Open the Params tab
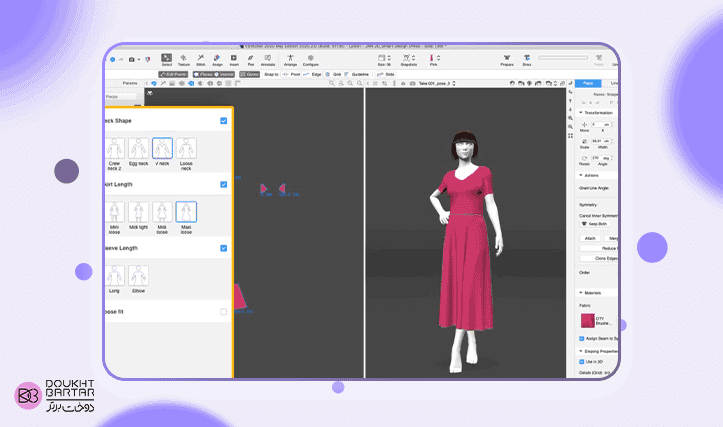Viewport: 723px width, 427px height. point(130,83)
